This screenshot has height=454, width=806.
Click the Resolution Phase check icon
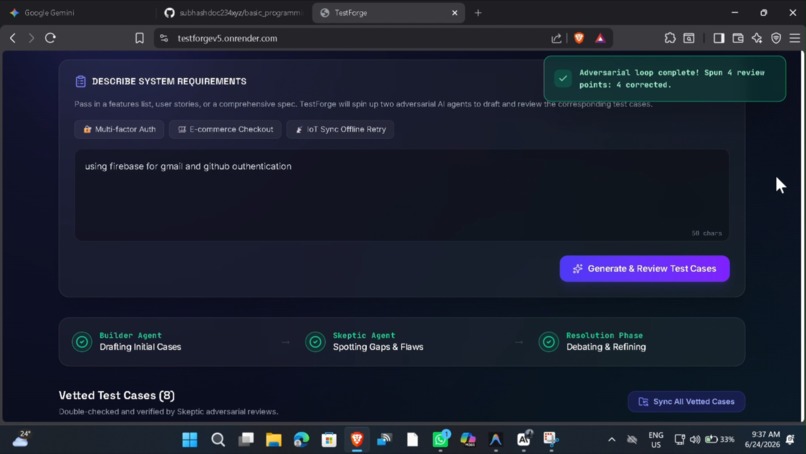click(x=548, y=341)
